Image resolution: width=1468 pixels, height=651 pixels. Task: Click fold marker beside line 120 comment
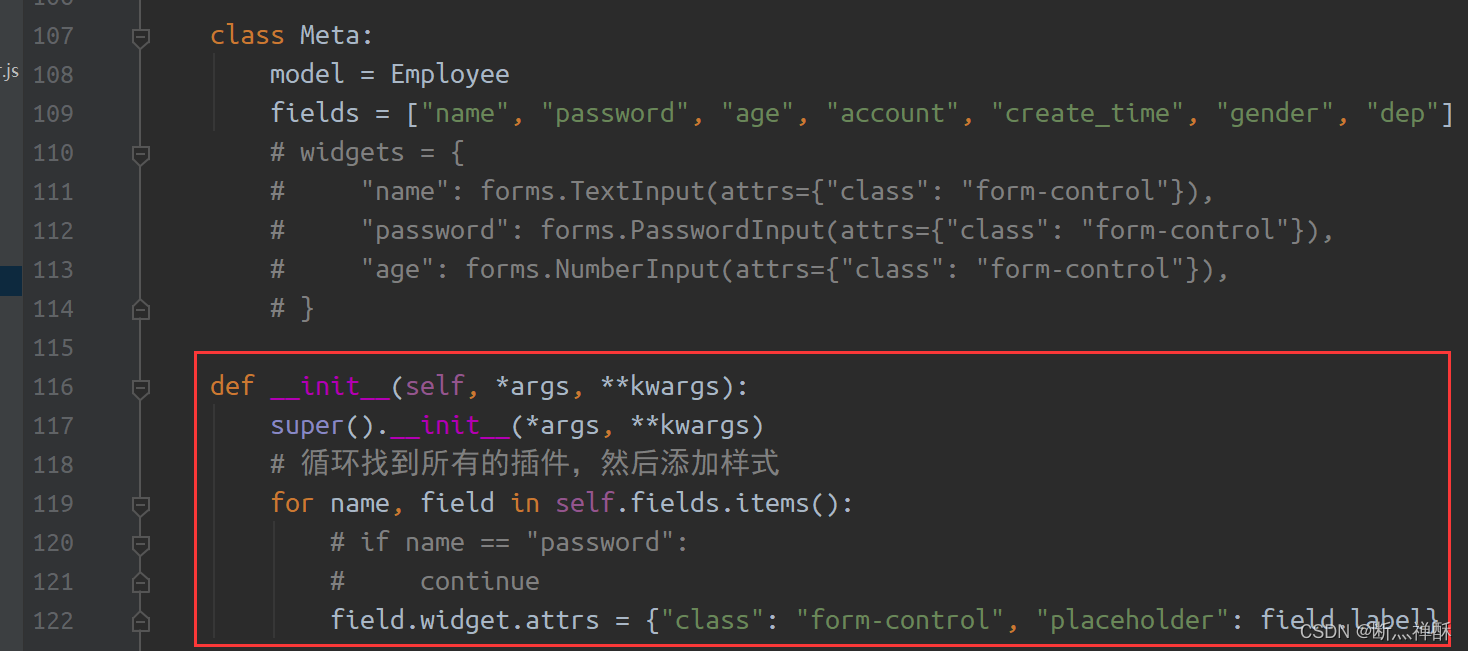(141, 544)
